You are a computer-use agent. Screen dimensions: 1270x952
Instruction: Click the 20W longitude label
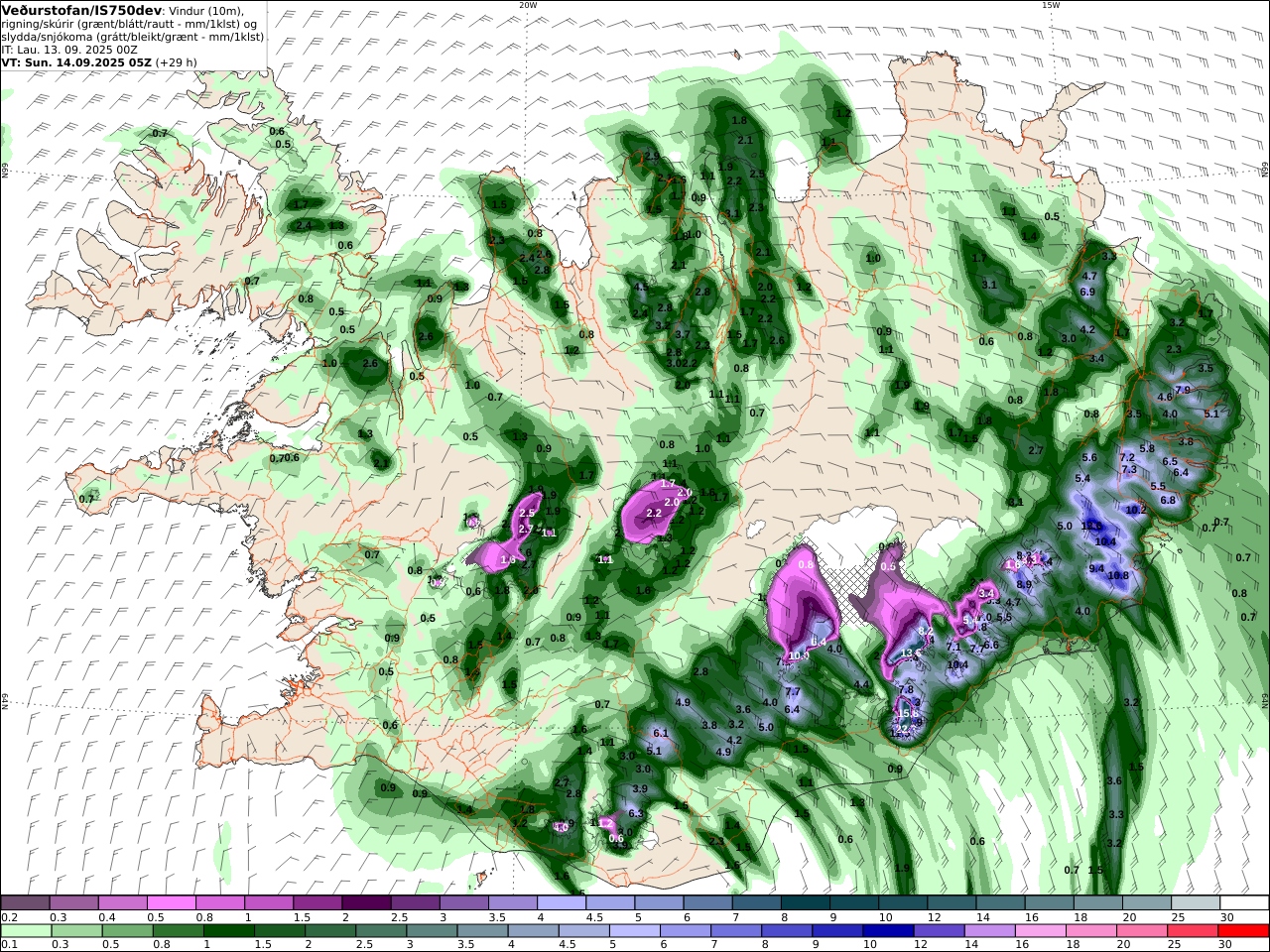pos(528,5)
